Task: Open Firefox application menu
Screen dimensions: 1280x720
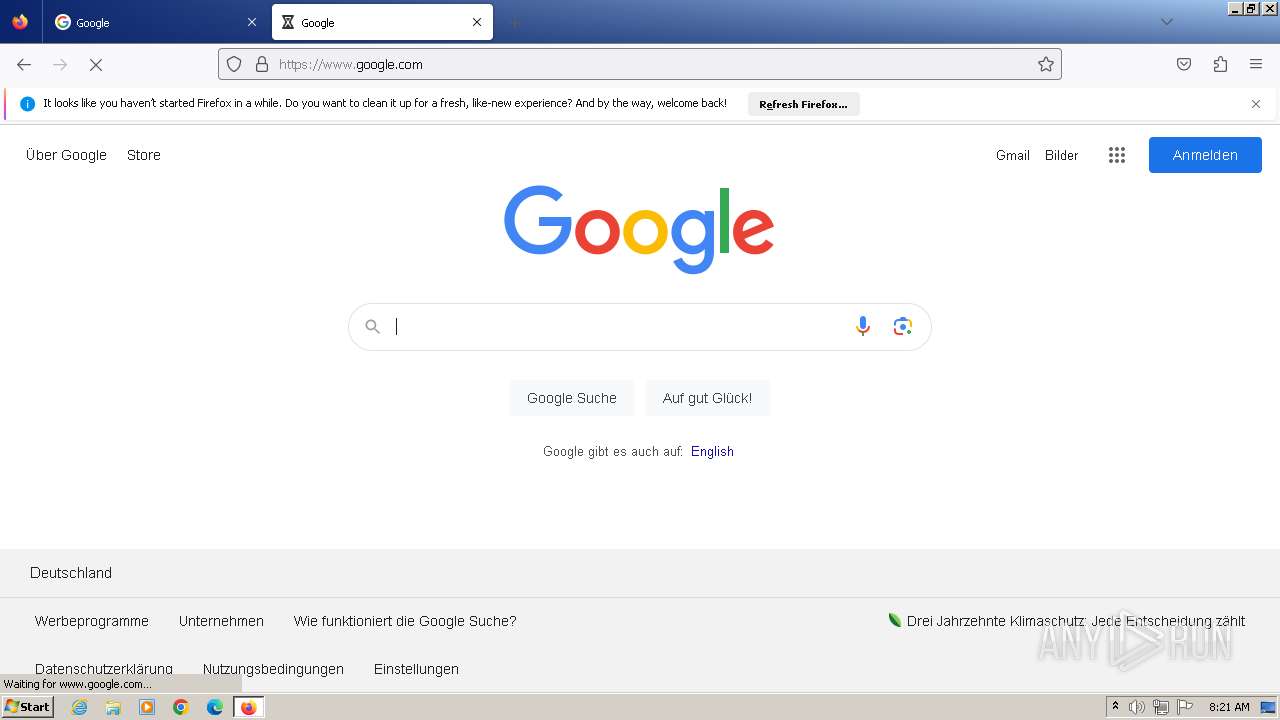Action: (1256, 64)
